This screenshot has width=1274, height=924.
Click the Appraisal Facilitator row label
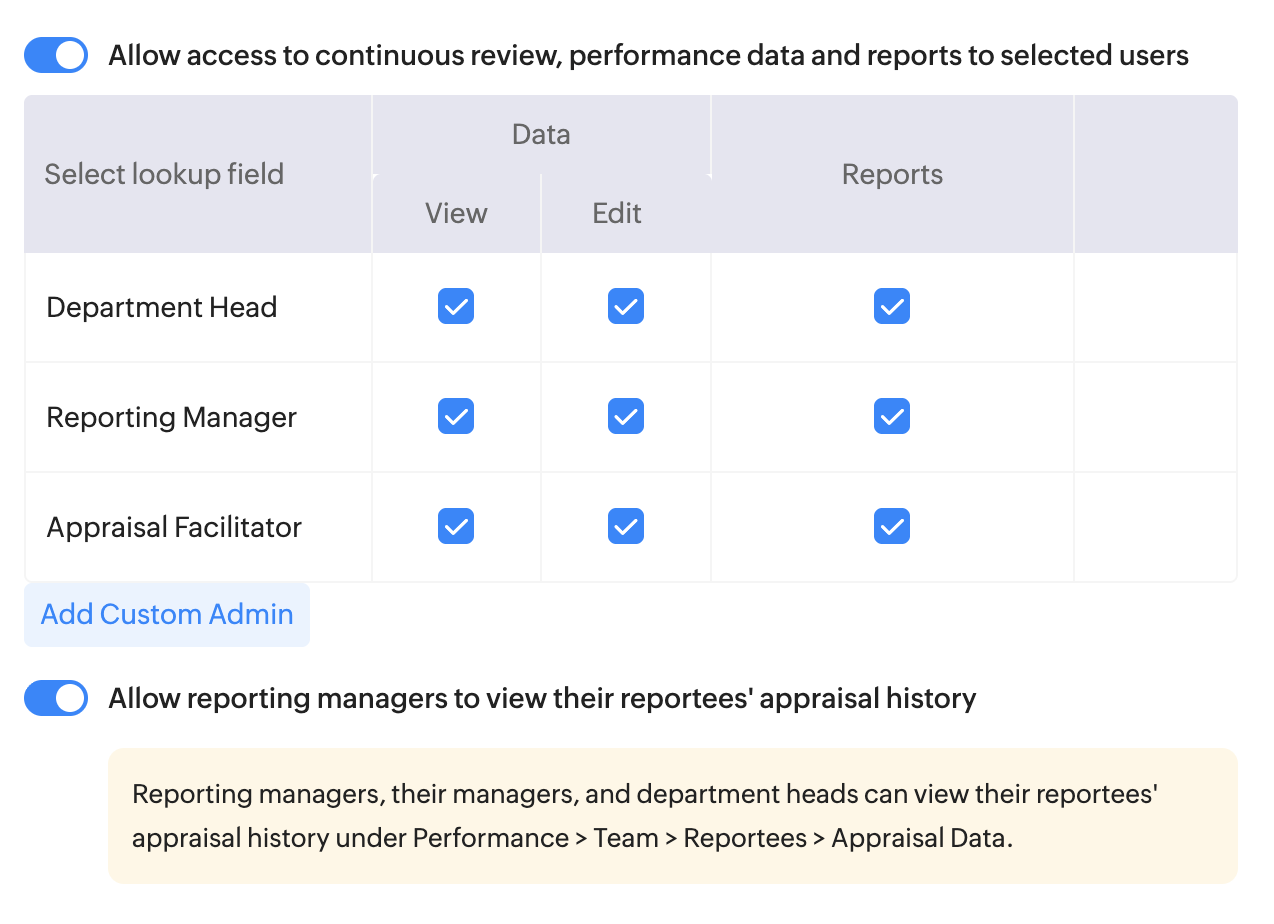click(174, 527)
